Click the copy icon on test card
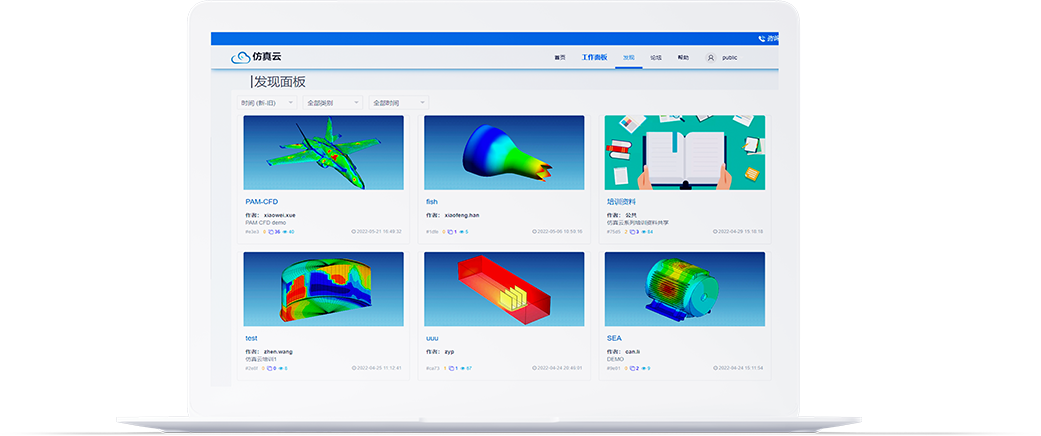This screenshot has width=1041, height=436. pyautogui.click(x=270, y=368)
